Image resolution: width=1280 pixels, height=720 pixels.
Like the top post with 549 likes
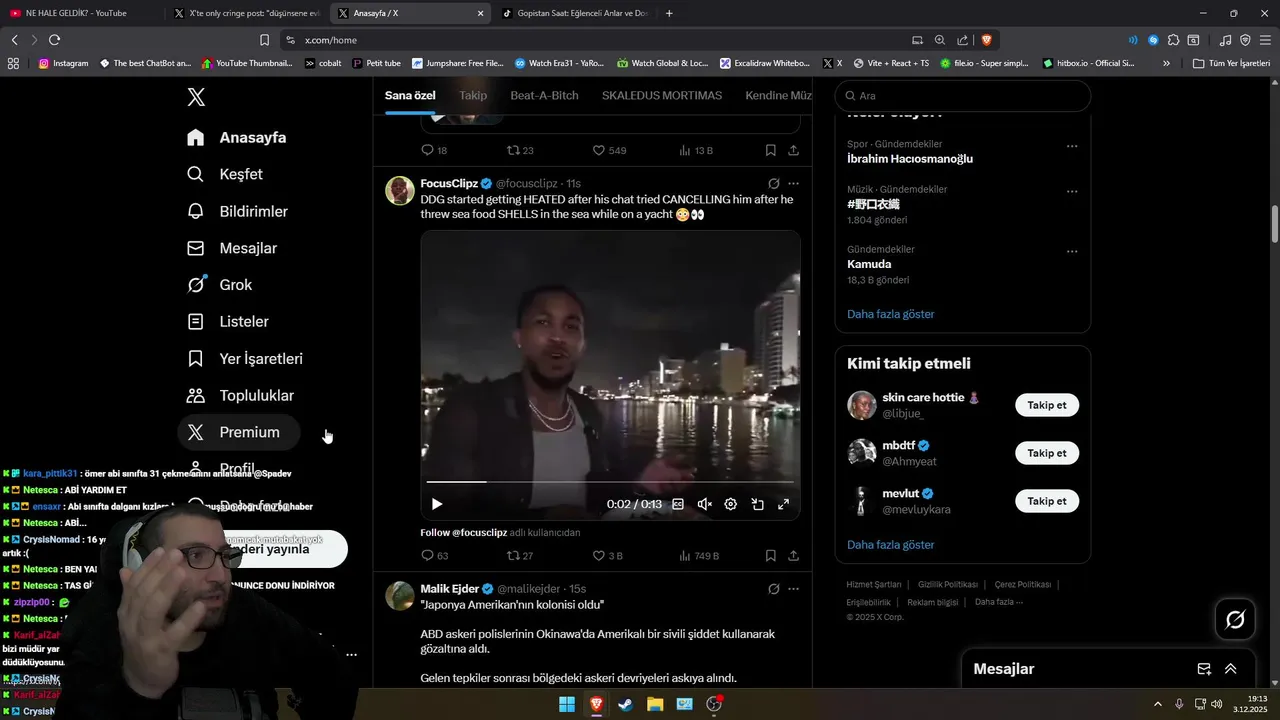[609, 150]
